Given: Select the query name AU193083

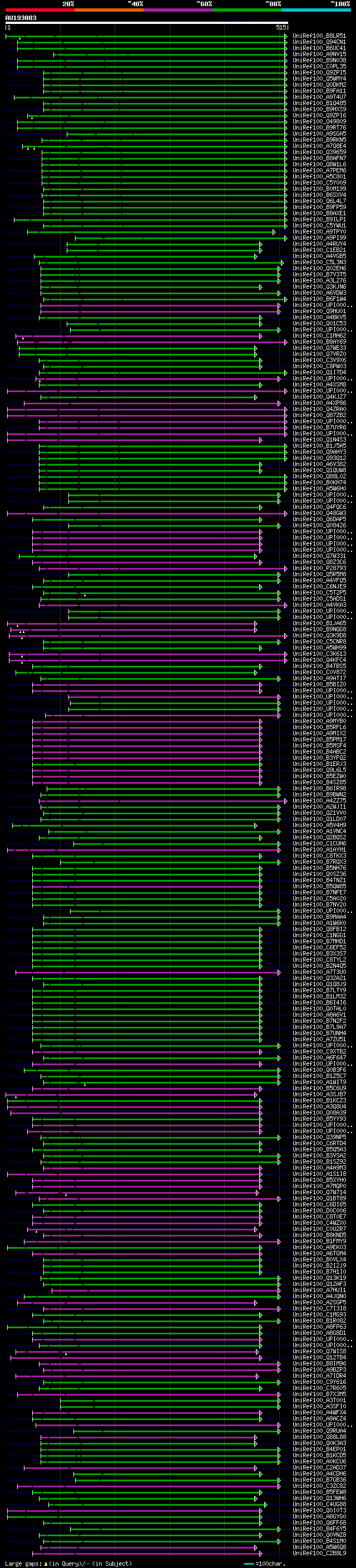Looking at the screenshot, I should click(21, 18).
